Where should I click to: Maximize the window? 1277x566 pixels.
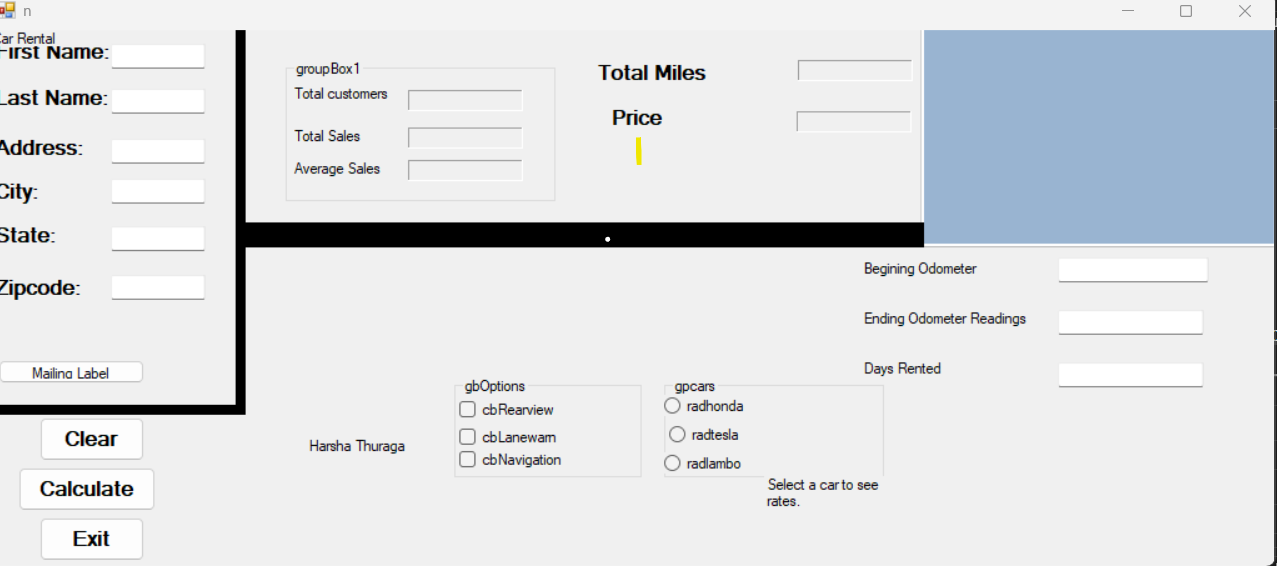(x=1186, y=11)
